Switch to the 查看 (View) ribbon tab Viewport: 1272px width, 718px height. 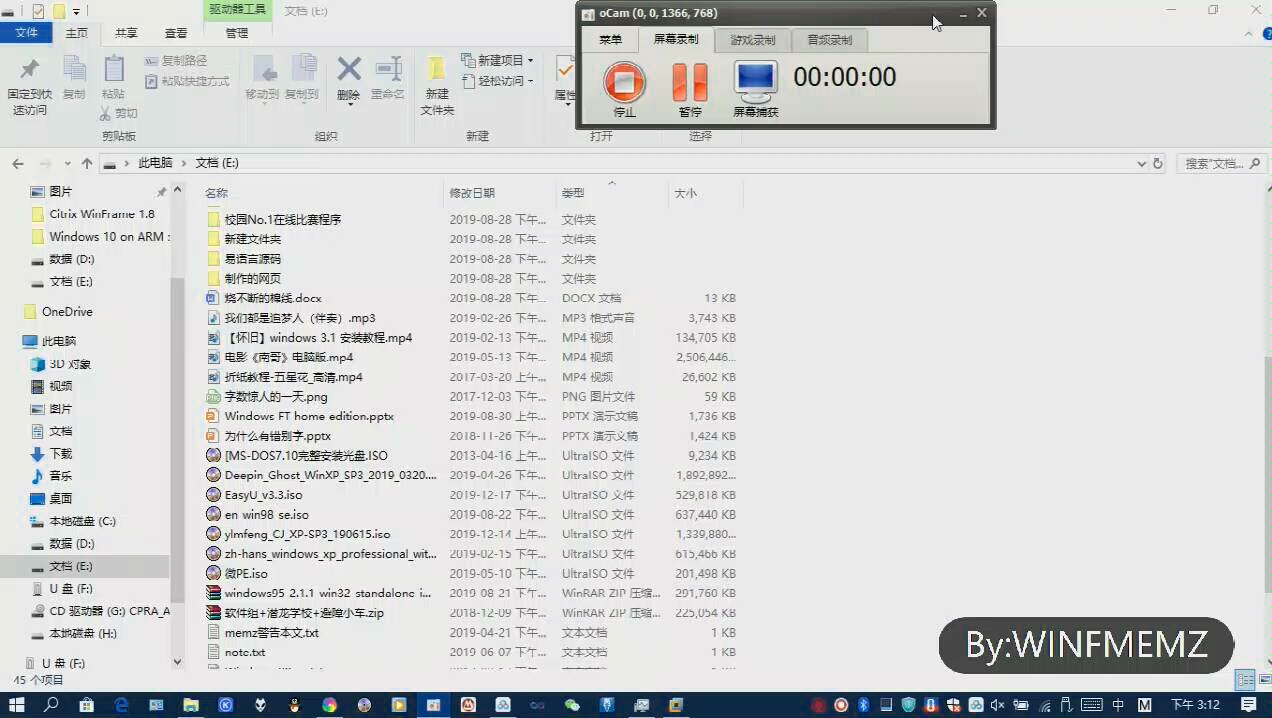[176, 32]
